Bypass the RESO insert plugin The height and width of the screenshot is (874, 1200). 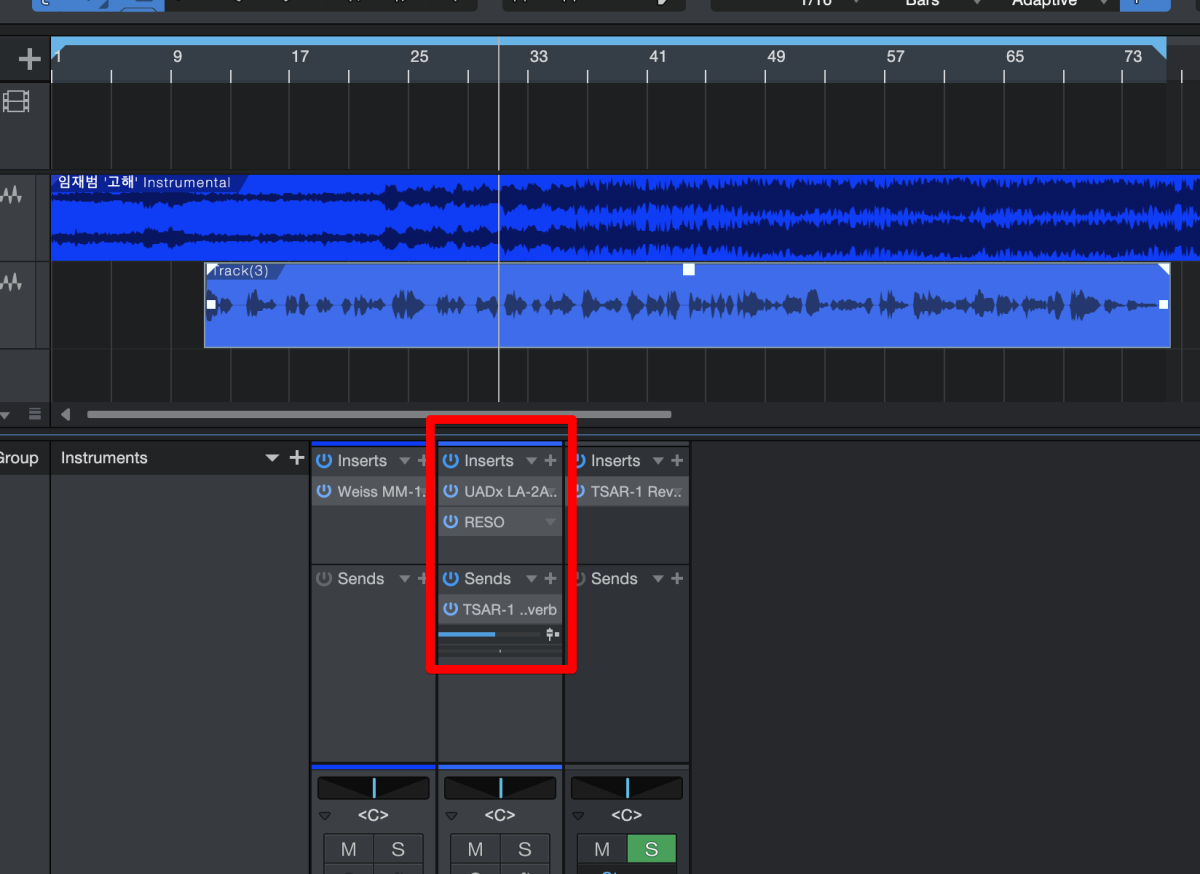tap(451, 522)
